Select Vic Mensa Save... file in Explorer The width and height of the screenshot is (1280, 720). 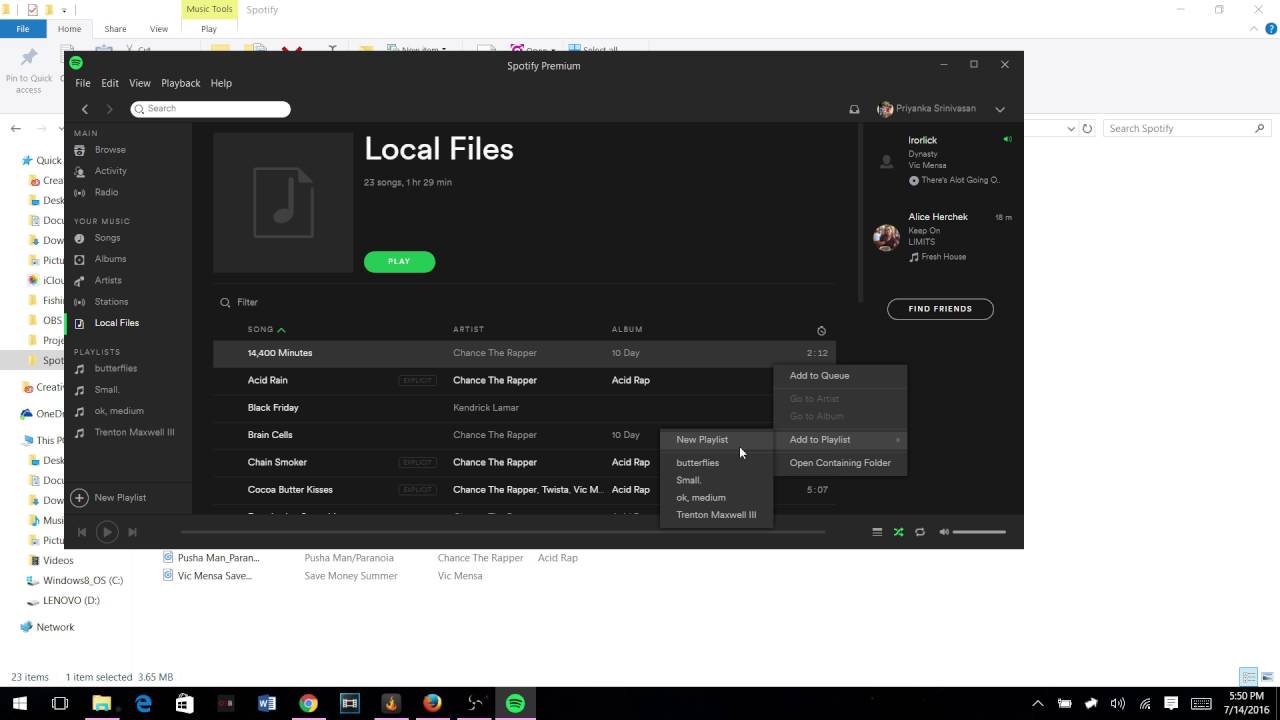click(x=214, y=576)
